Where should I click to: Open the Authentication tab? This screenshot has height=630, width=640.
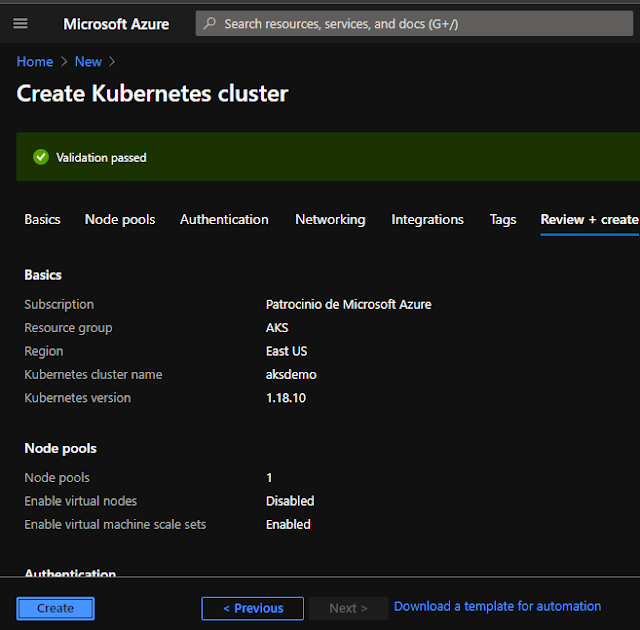(224, 220)
